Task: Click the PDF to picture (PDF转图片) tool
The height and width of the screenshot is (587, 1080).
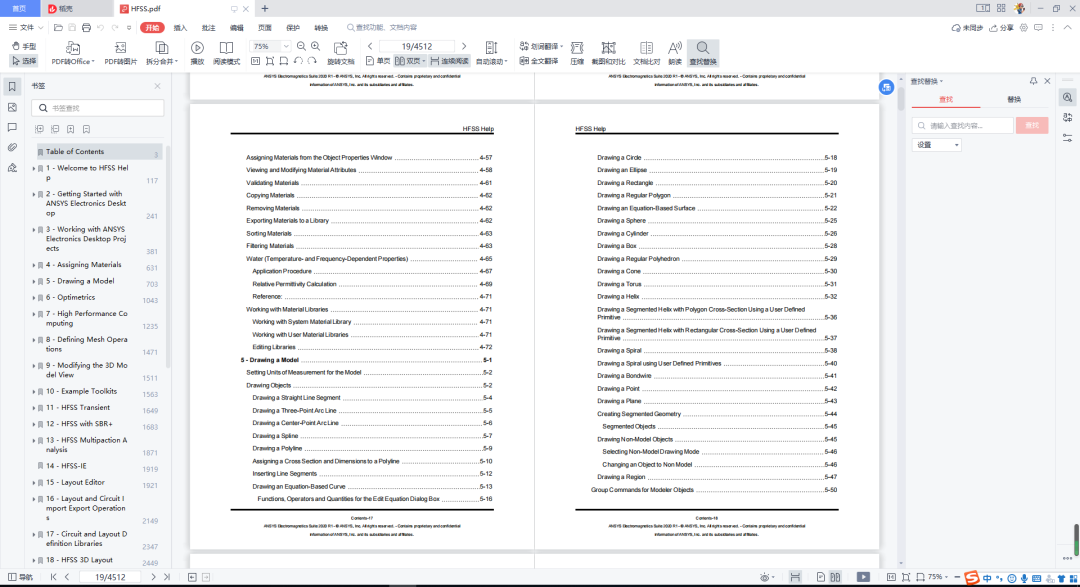Action: click(121, 53)
